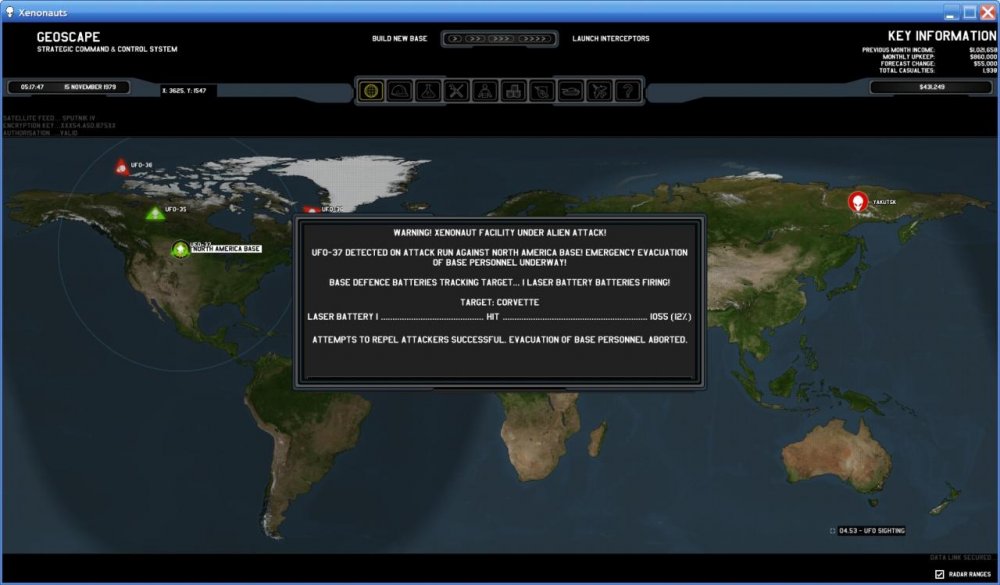The height and width of the screenshot is (585, 1000).
Task: Select the Geoscape globe icon
Action: click(x=371, y=91)
